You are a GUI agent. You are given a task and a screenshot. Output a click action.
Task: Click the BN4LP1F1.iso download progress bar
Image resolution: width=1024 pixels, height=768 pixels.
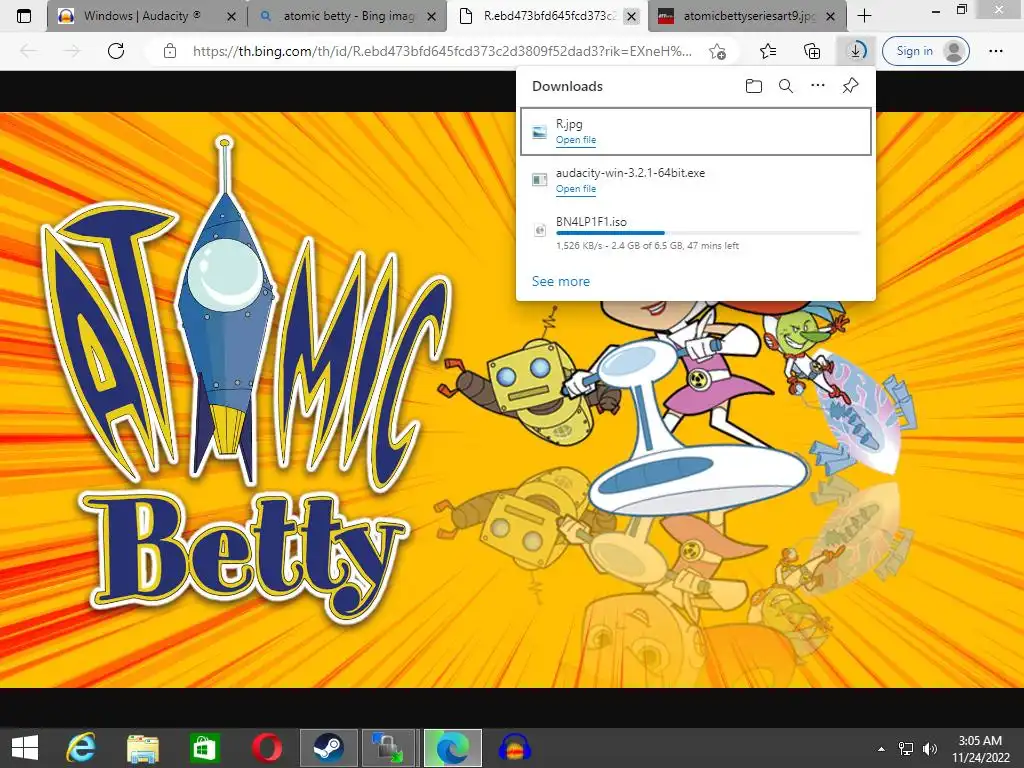click(707, 232)
